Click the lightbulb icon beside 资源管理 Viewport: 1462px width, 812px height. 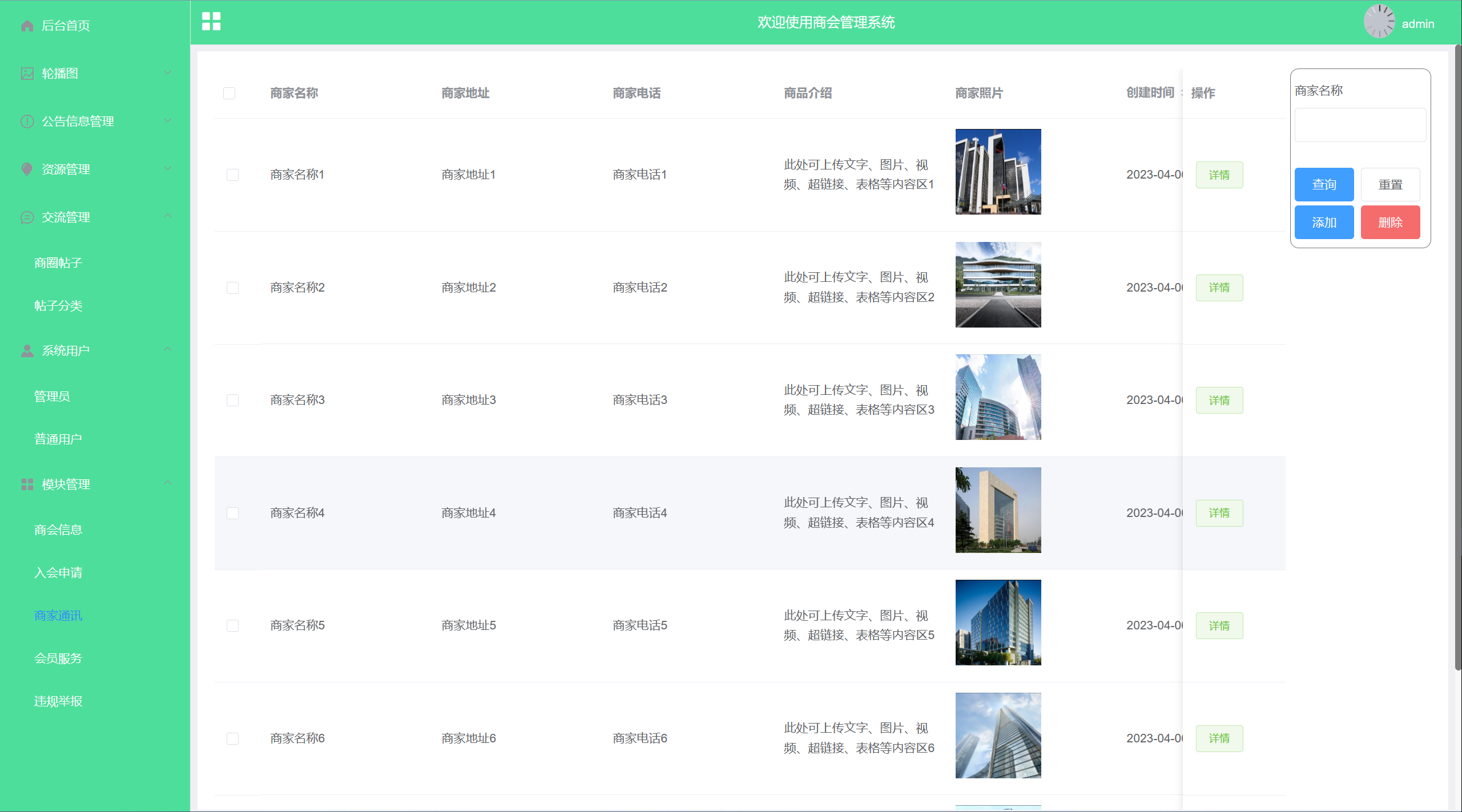point(27,169)
